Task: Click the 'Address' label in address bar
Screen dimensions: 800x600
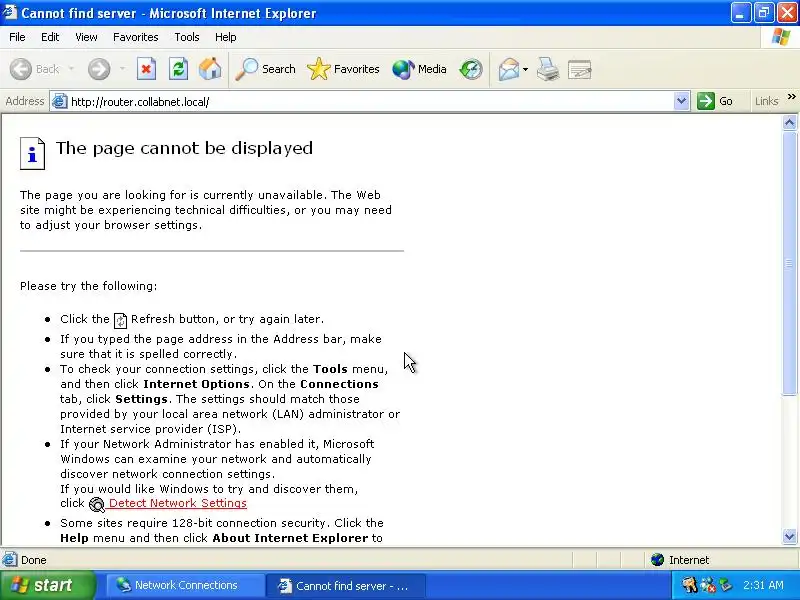Action: (24, 101)
